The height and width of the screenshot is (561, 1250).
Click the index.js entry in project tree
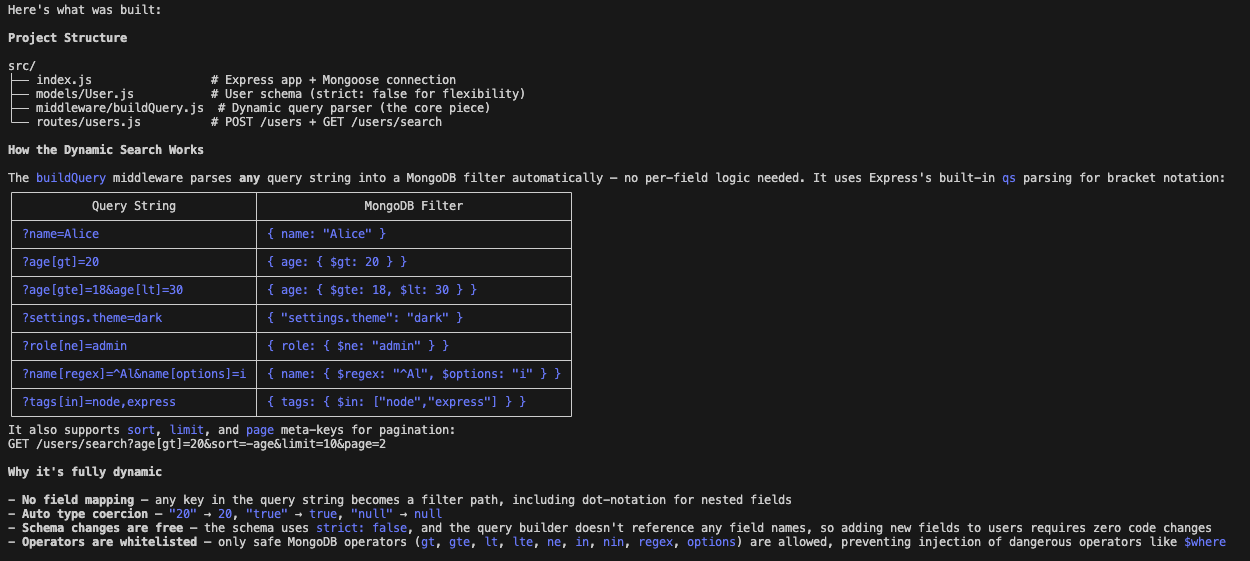coord(65,80)
